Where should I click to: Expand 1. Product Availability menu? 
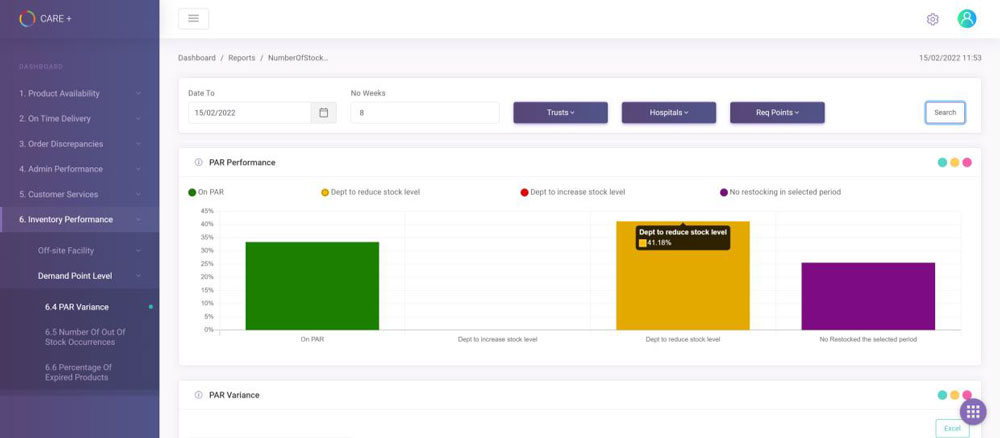pos(80,94)
